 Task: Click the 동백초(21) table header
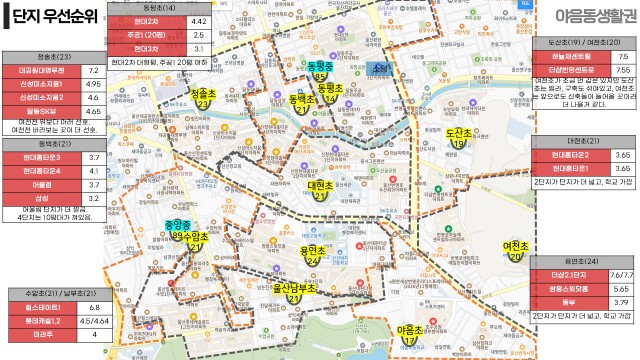[54, 144]
